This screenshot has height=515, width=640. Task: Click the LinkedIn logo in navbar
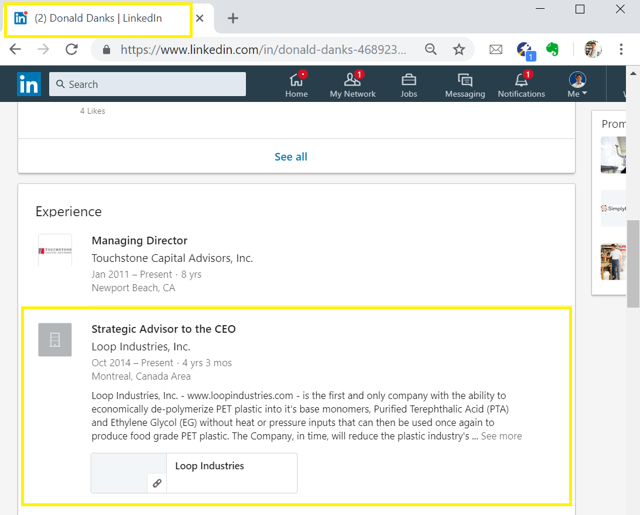[x=29, y=84]
